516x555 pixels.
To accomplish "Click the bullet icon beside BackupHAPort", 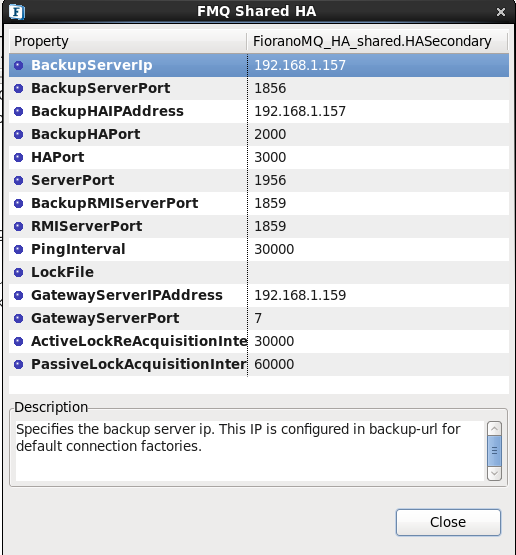I will tap(18, 135).
